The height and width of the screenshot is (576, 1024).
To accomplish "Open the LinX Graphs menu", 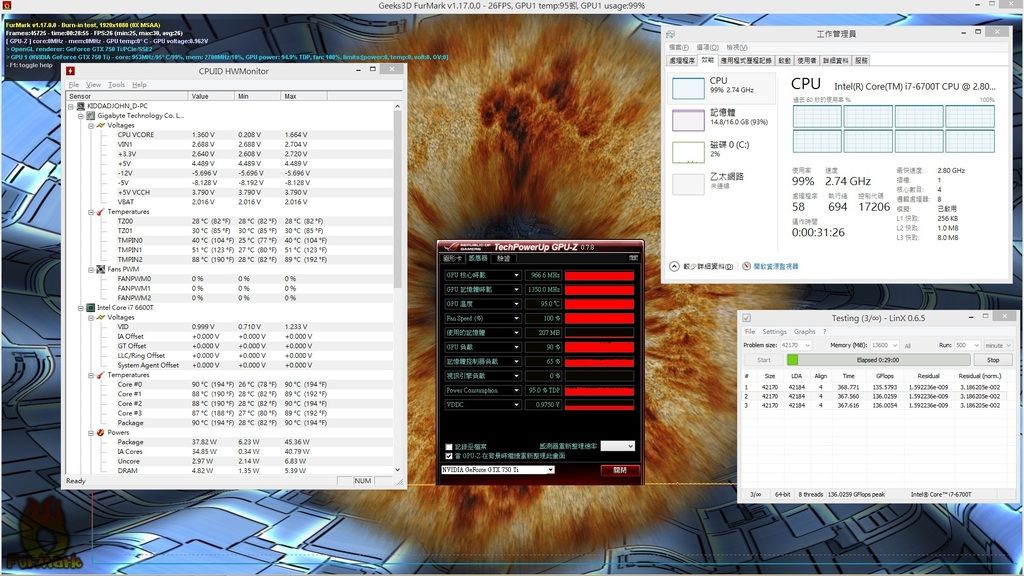I will 805,332.
